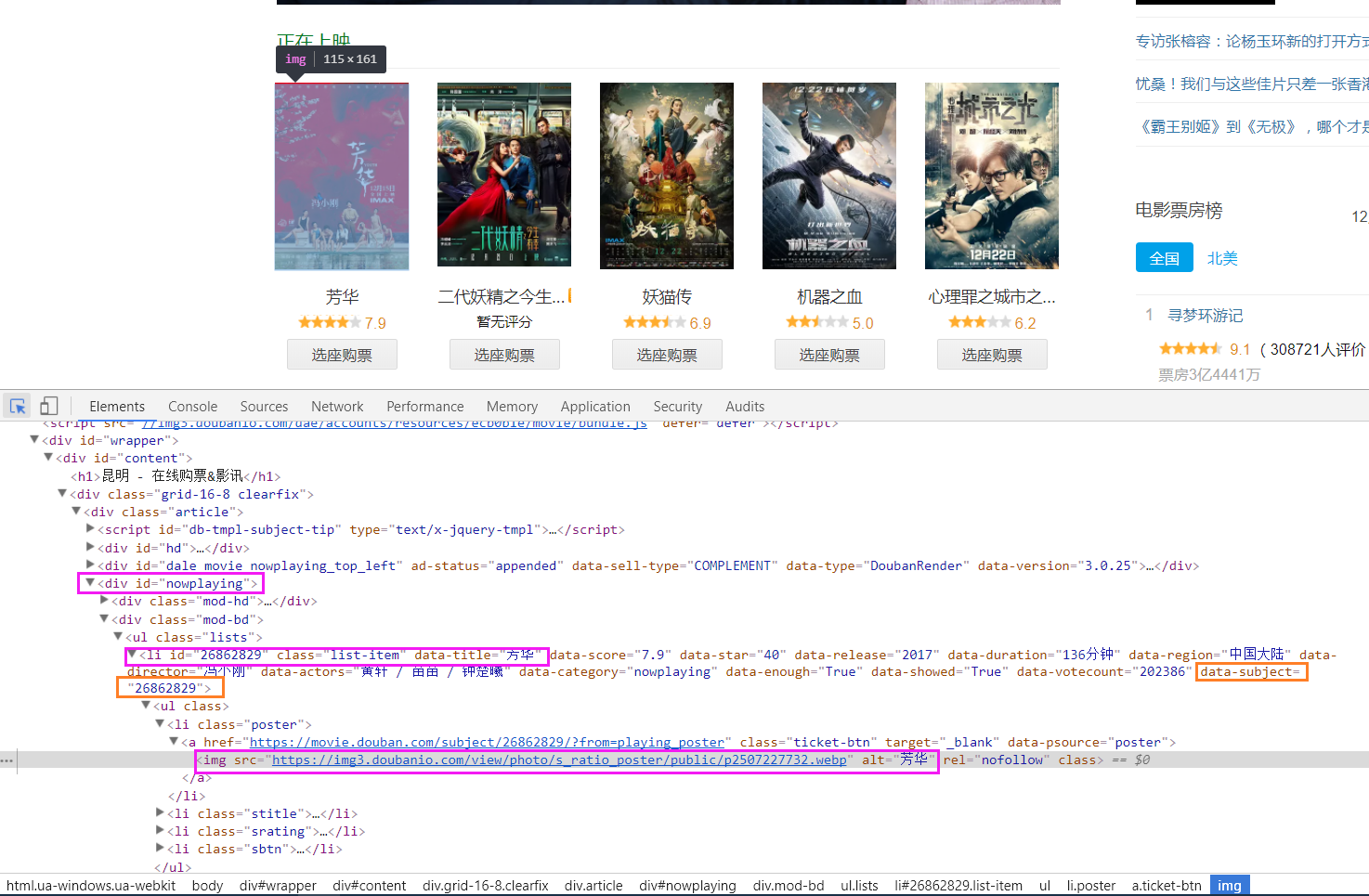Screen dimensions: 1369x896
Task: Open the 《霸王别姬》到《无极》 article link
Action: click(x=1252, y=127)
